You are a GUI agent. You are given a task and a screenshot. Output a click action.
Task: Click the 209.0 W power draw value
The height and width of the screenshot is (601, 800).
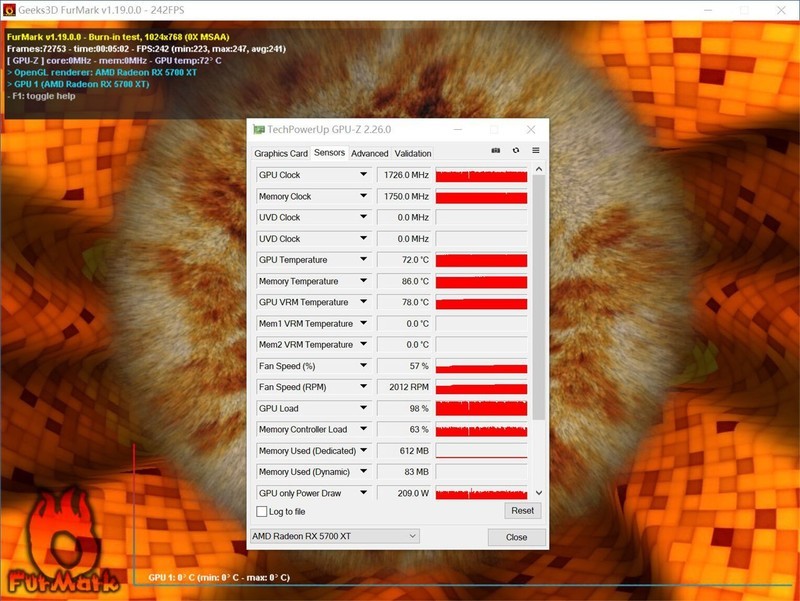coord(405,493)
